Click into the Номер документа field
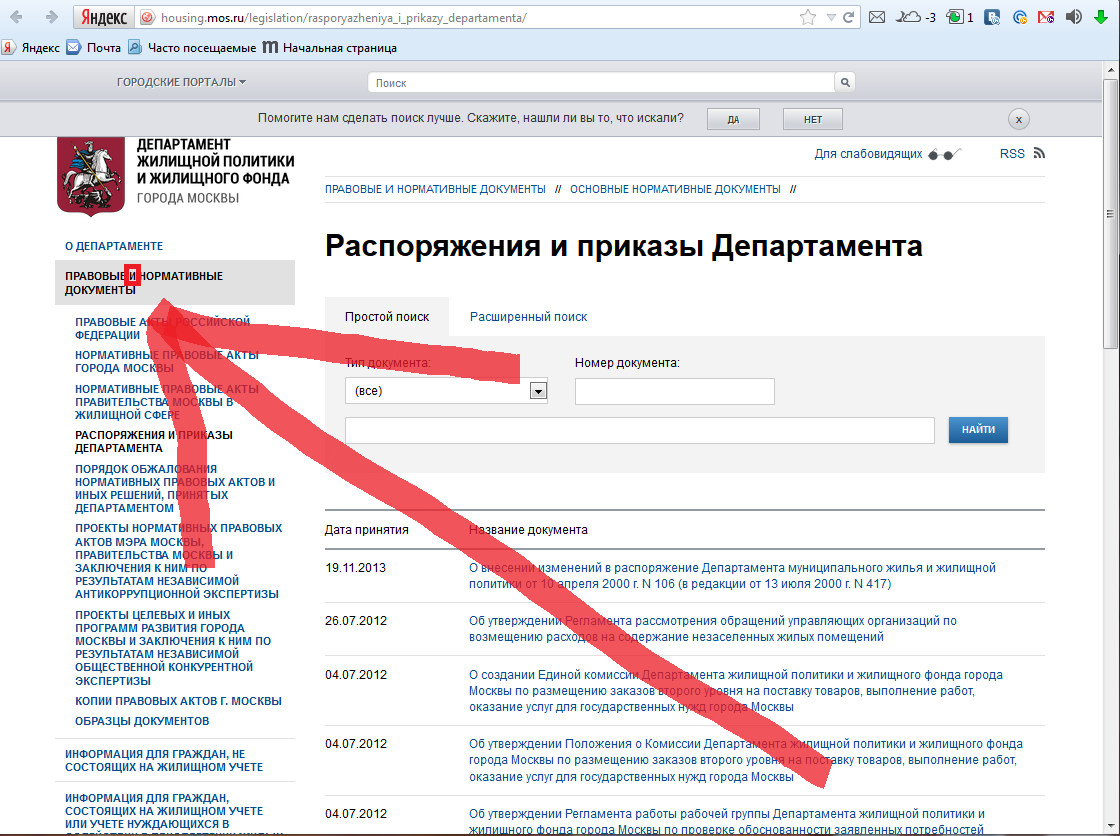 click(674, 391)
